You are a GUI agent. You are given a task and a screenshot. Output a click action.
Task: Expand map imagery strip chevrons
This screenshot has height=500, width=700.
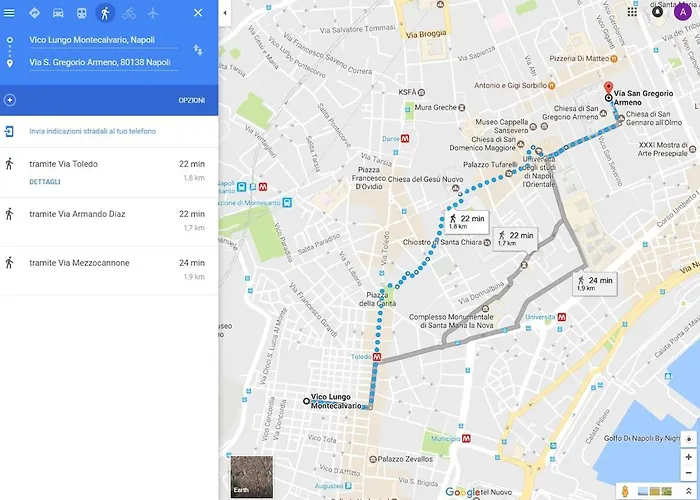(688, 492)
